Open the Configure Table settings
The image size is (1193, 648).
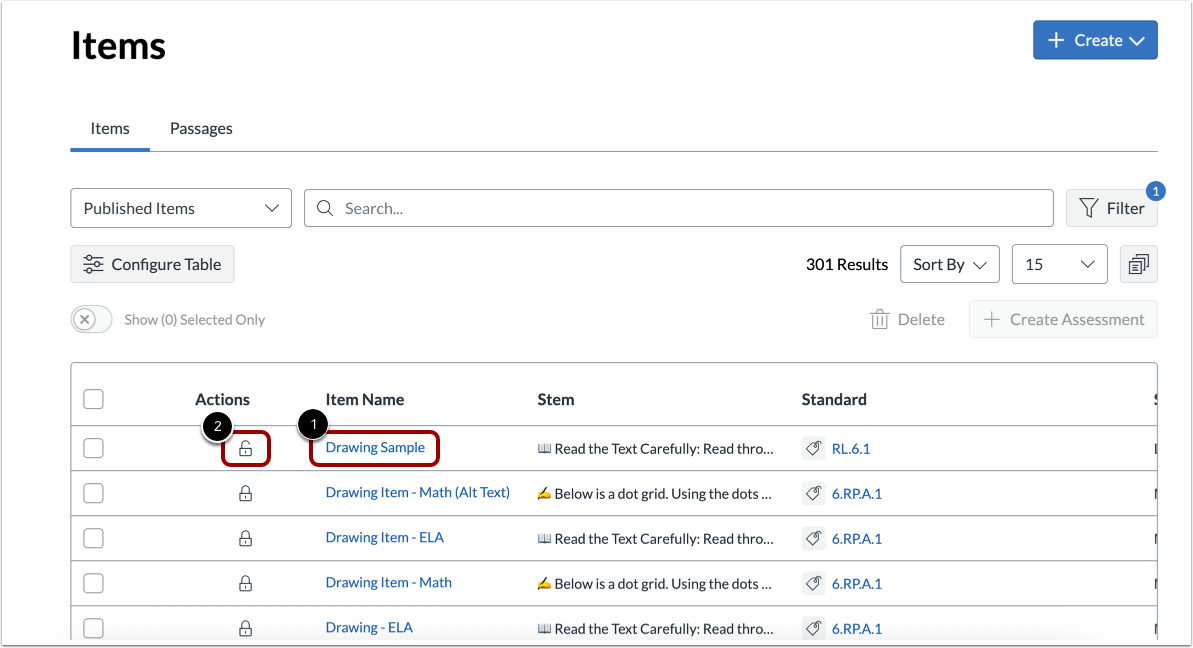pos(152,265)
